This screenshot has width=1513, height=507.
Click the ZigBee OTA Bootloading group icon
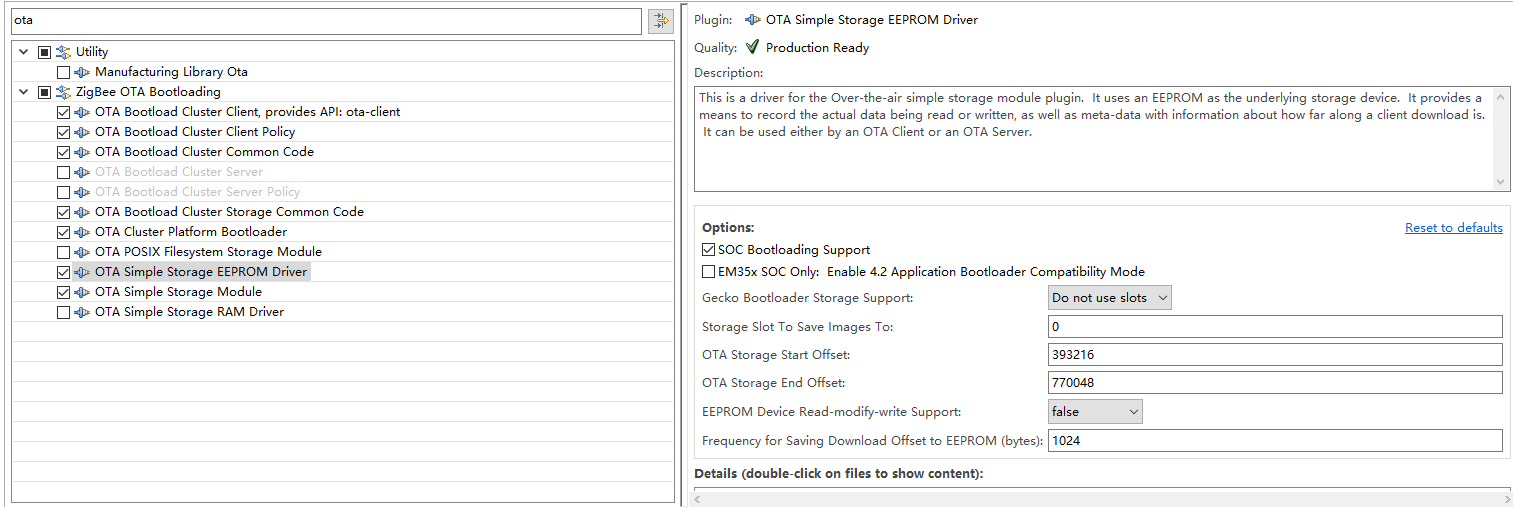(x=63, y=92)
